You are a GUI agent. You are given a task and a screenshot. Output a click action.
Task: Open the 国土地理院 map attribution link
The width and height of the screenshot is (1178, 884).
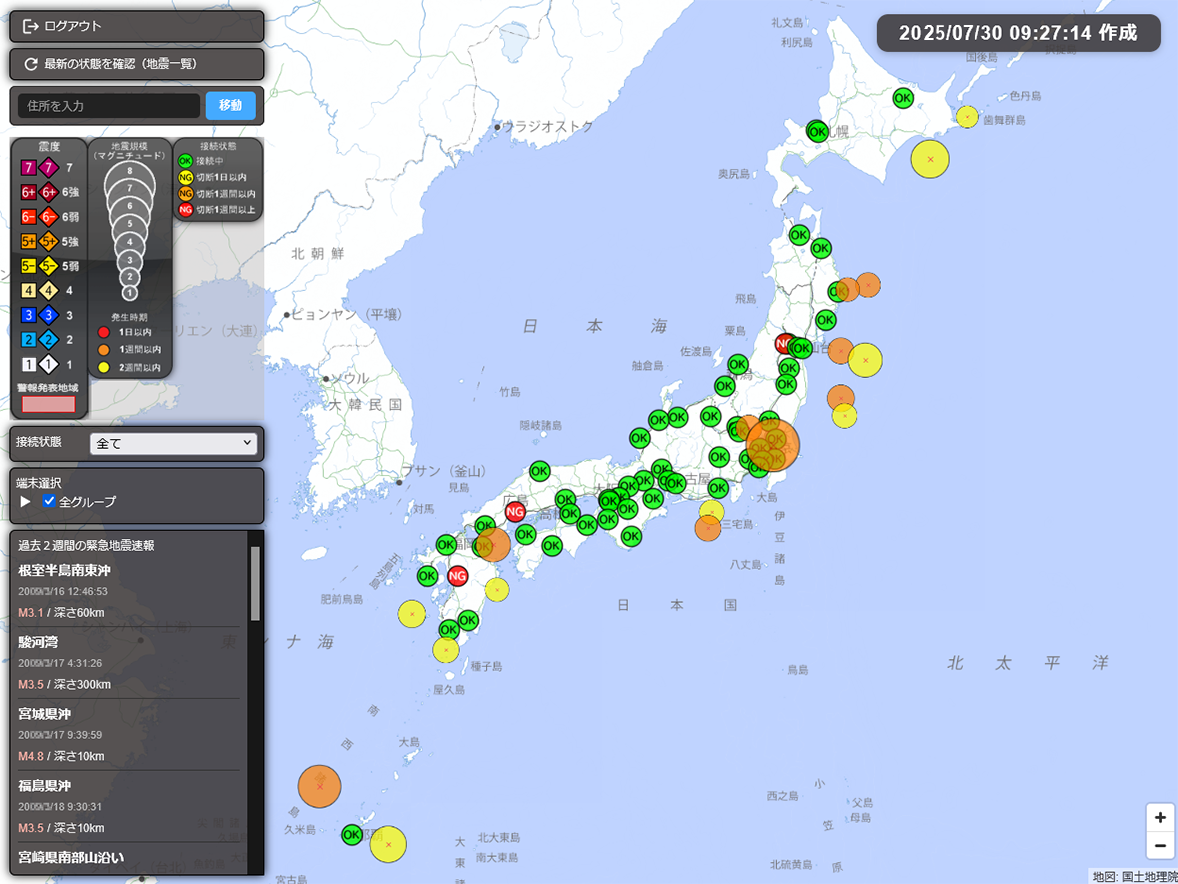coord(1149,876)
